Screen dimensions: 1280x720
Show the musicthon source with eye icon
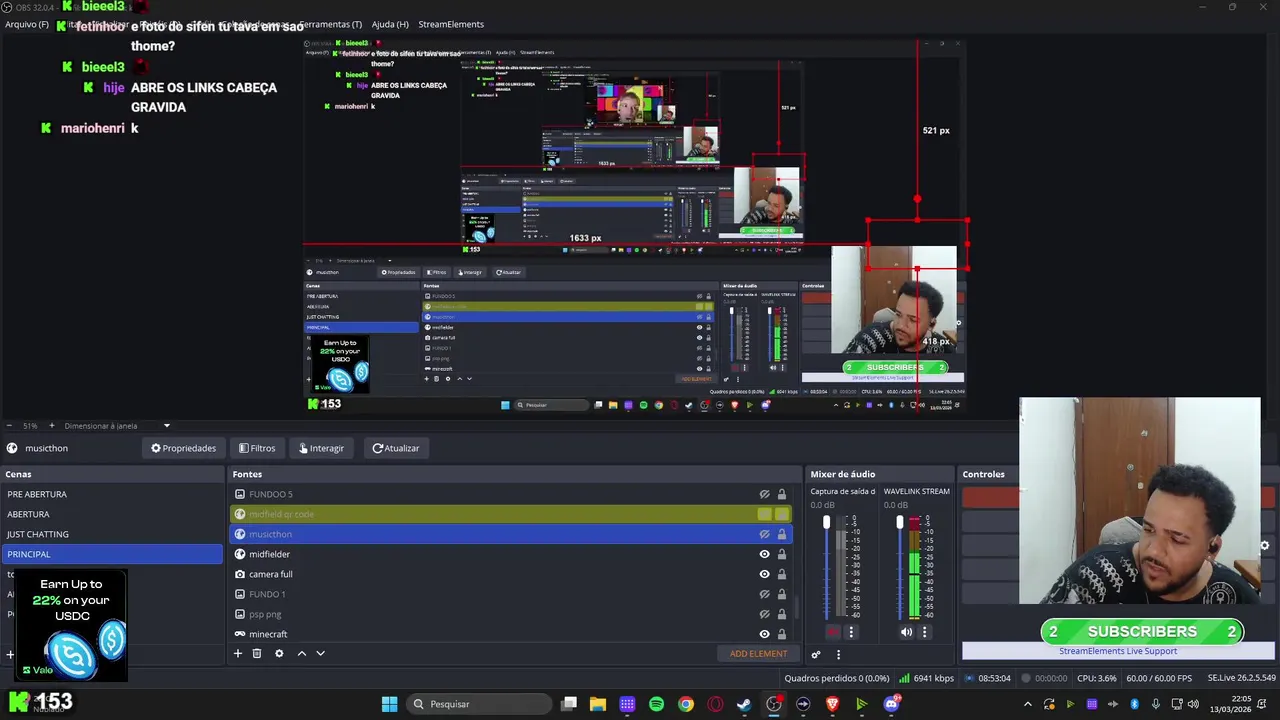(764, 534)
